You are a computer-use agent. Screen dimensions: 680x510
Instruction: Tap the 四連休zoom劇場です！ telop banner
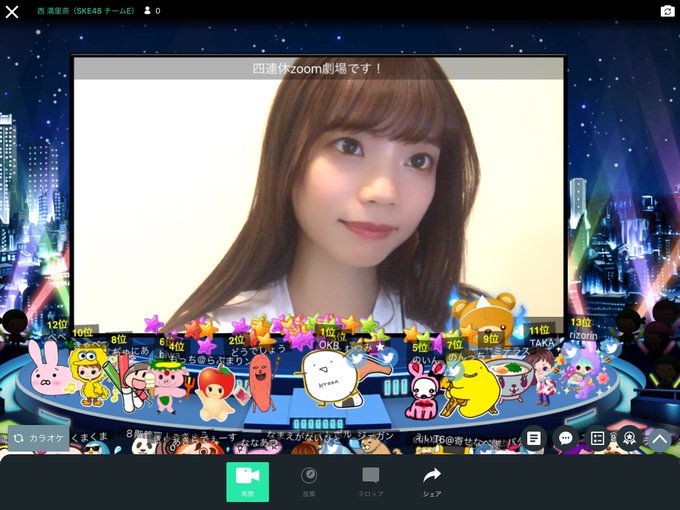coord(319,68)
